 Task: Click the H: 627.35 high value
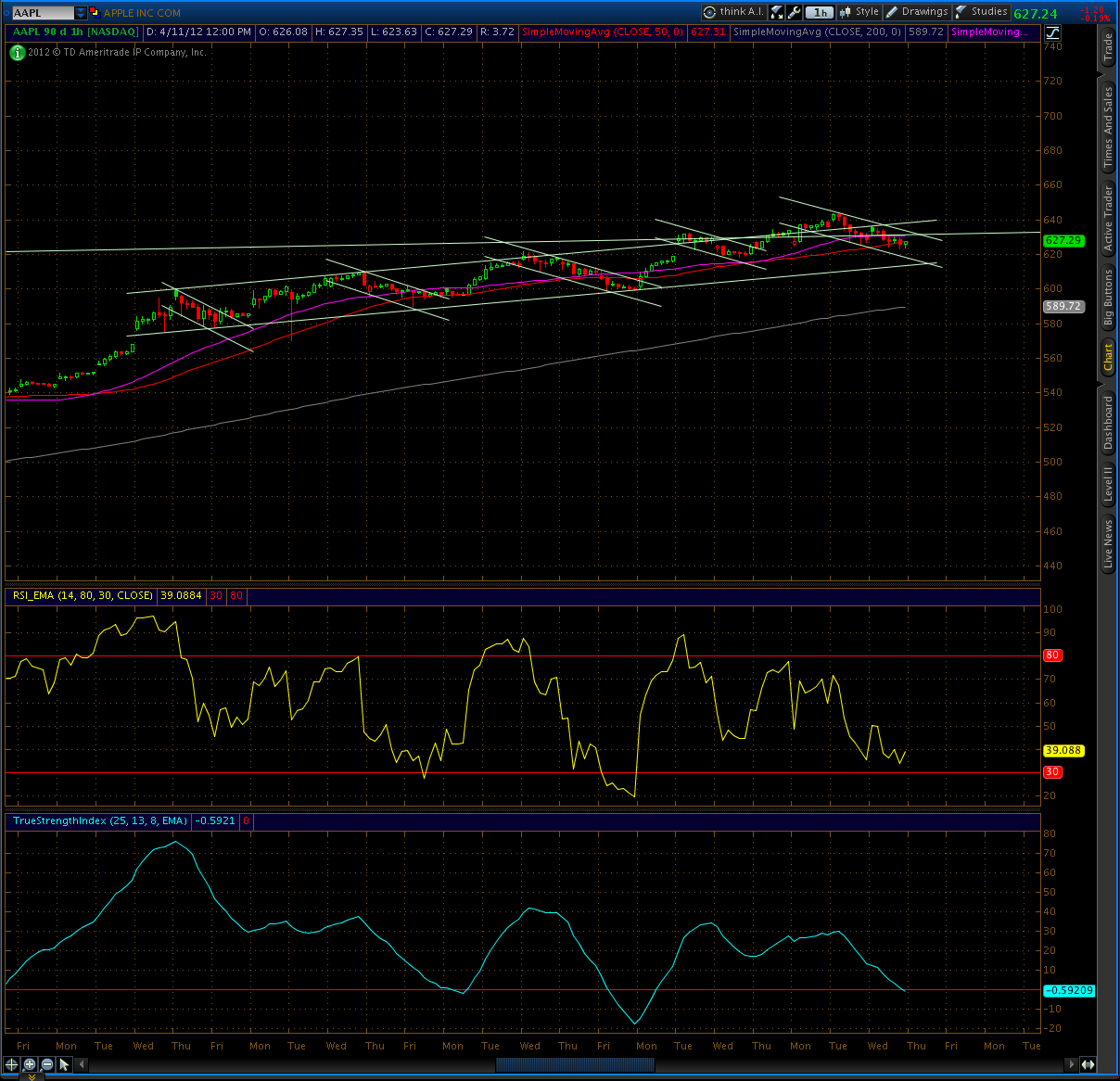click(x=339, y=32)
